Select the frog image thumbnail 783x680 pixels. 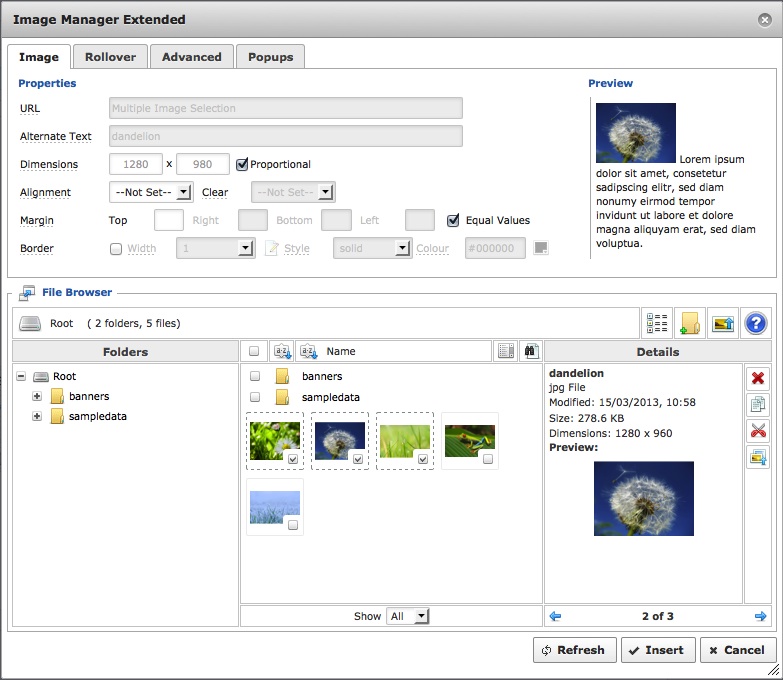(x=470, y=441)
